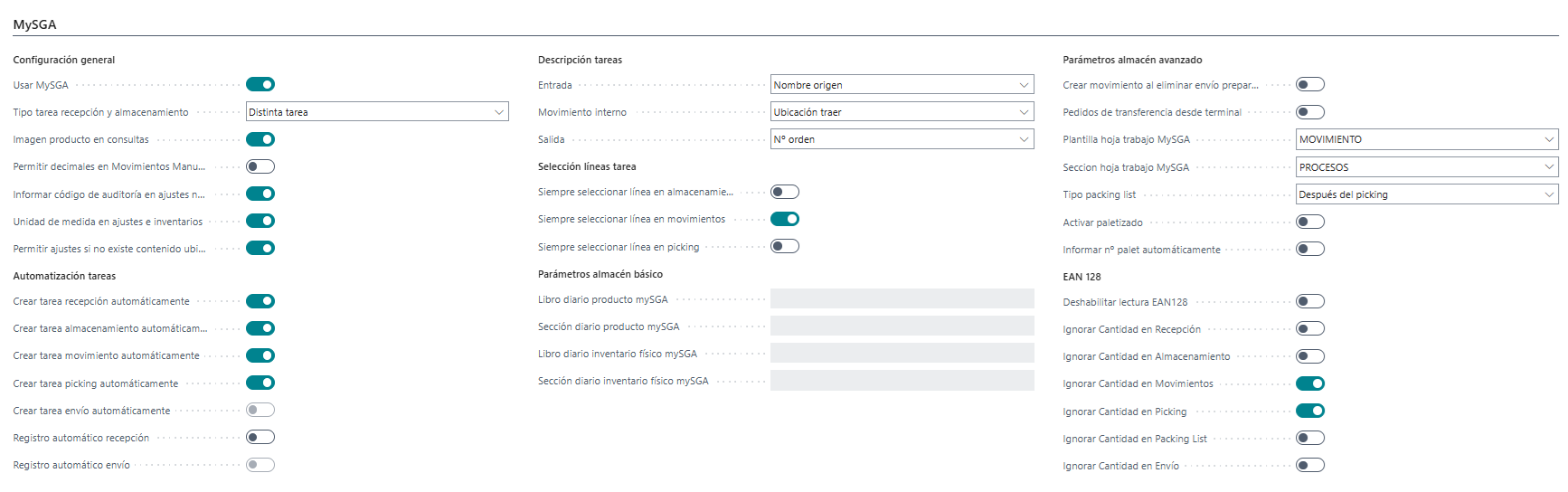This screenshot has width=1568, height=492.
Task: Click the MySGA section heading
Action: [34, 24]
